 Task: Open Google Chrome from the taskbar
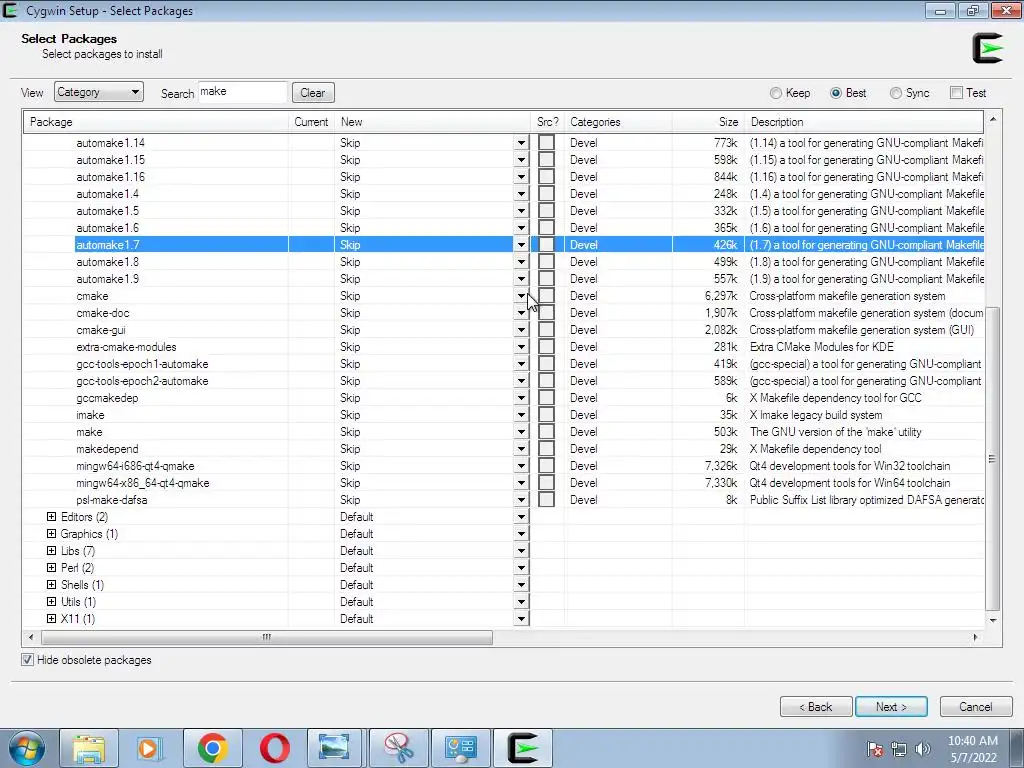click(x=212, y=748)
